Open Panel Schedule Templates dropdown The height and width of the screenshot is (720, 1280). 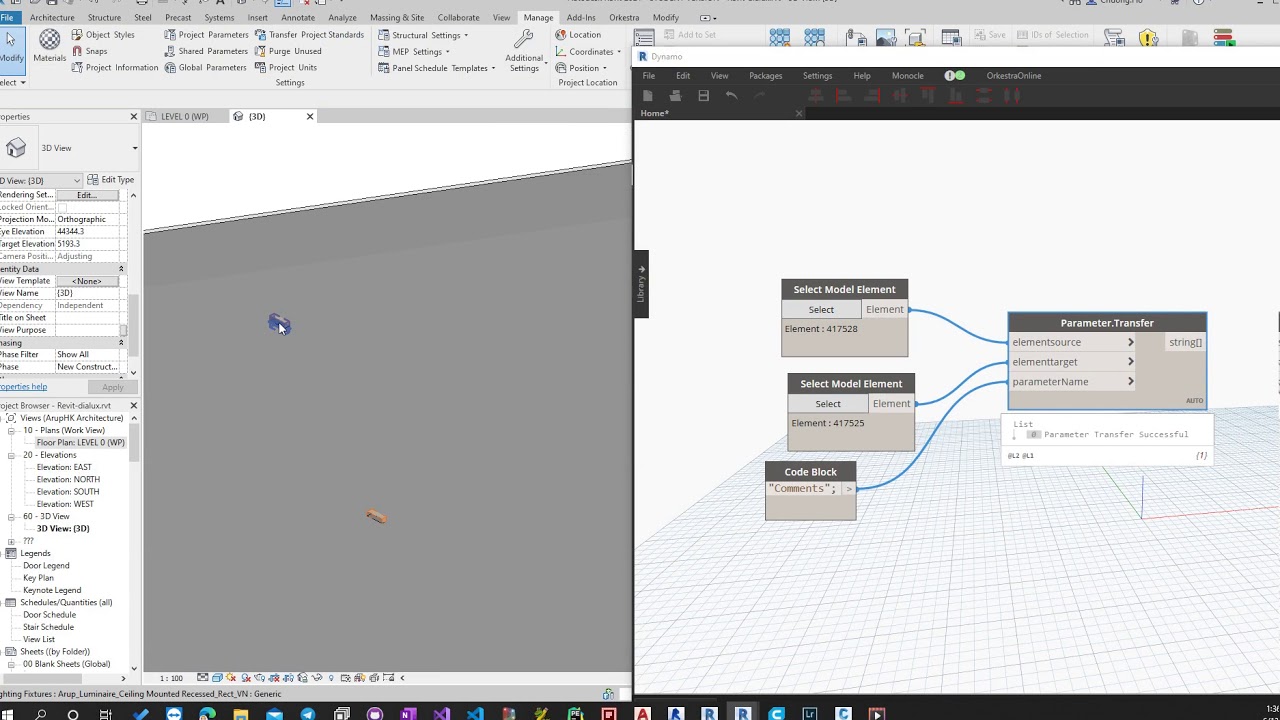coord(437,68)
